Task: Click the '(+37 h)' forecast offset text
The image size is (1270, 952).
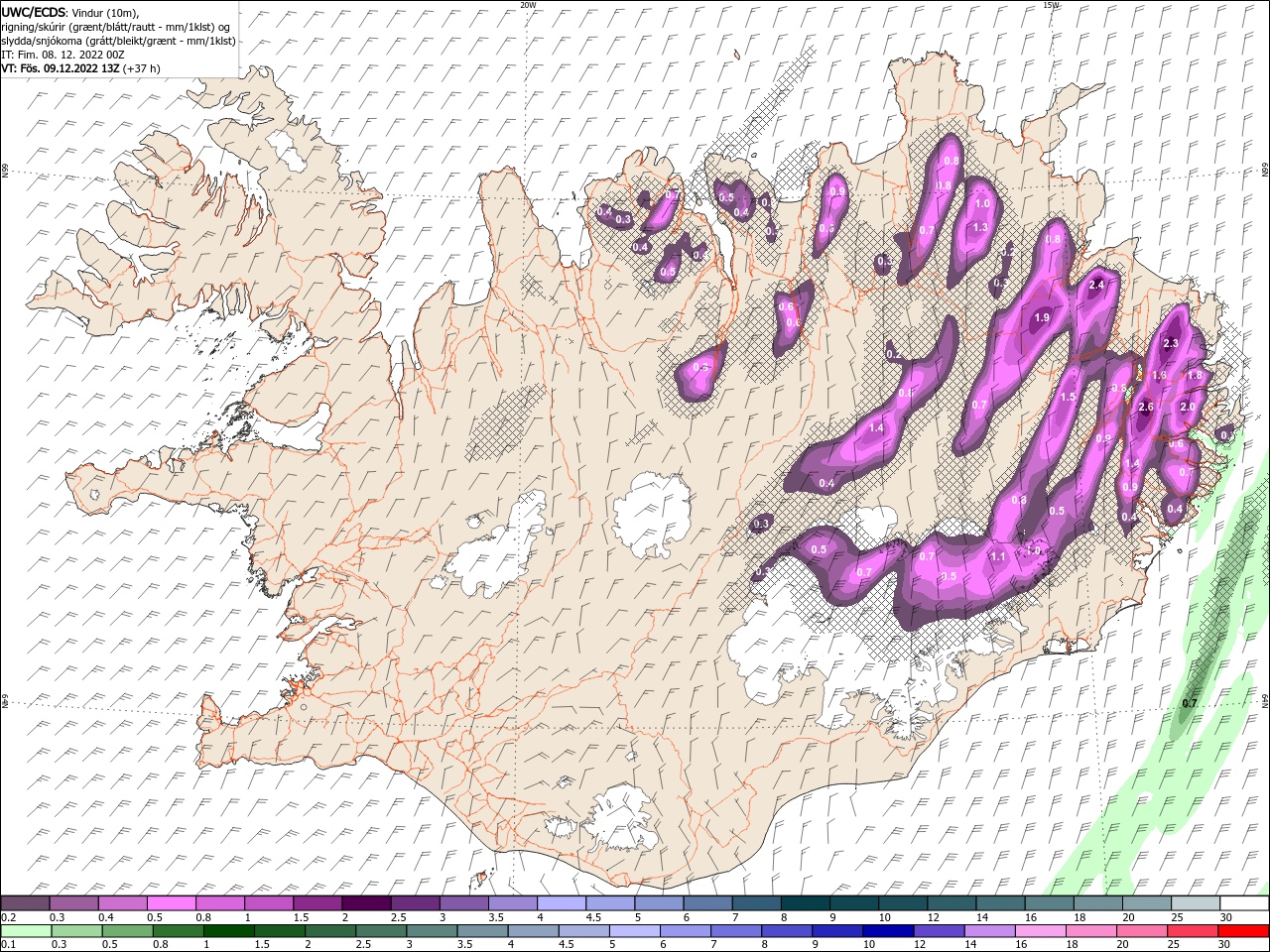Action: [142, 68]
